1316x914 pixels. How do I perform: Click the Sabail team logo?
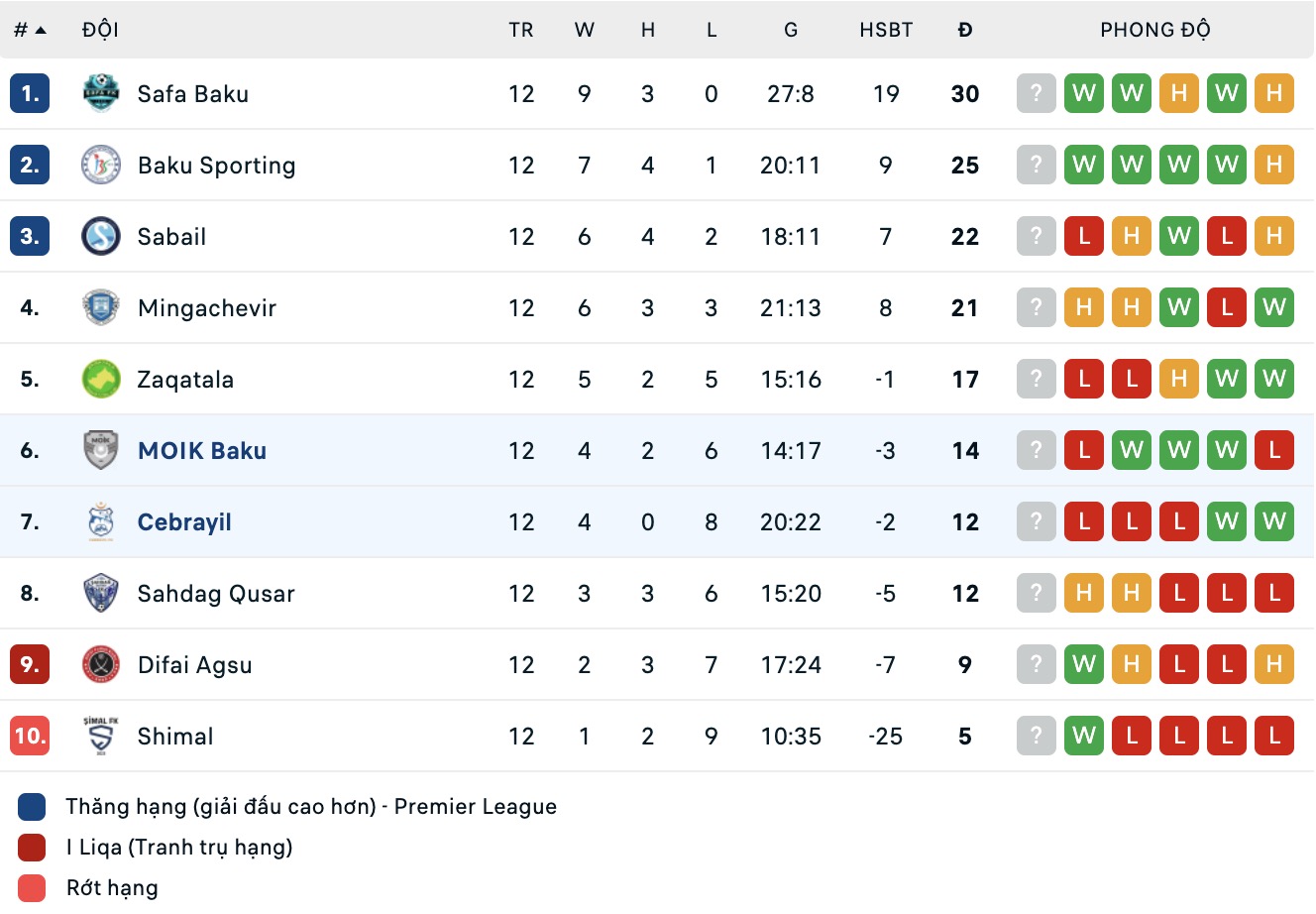[100, 237]
